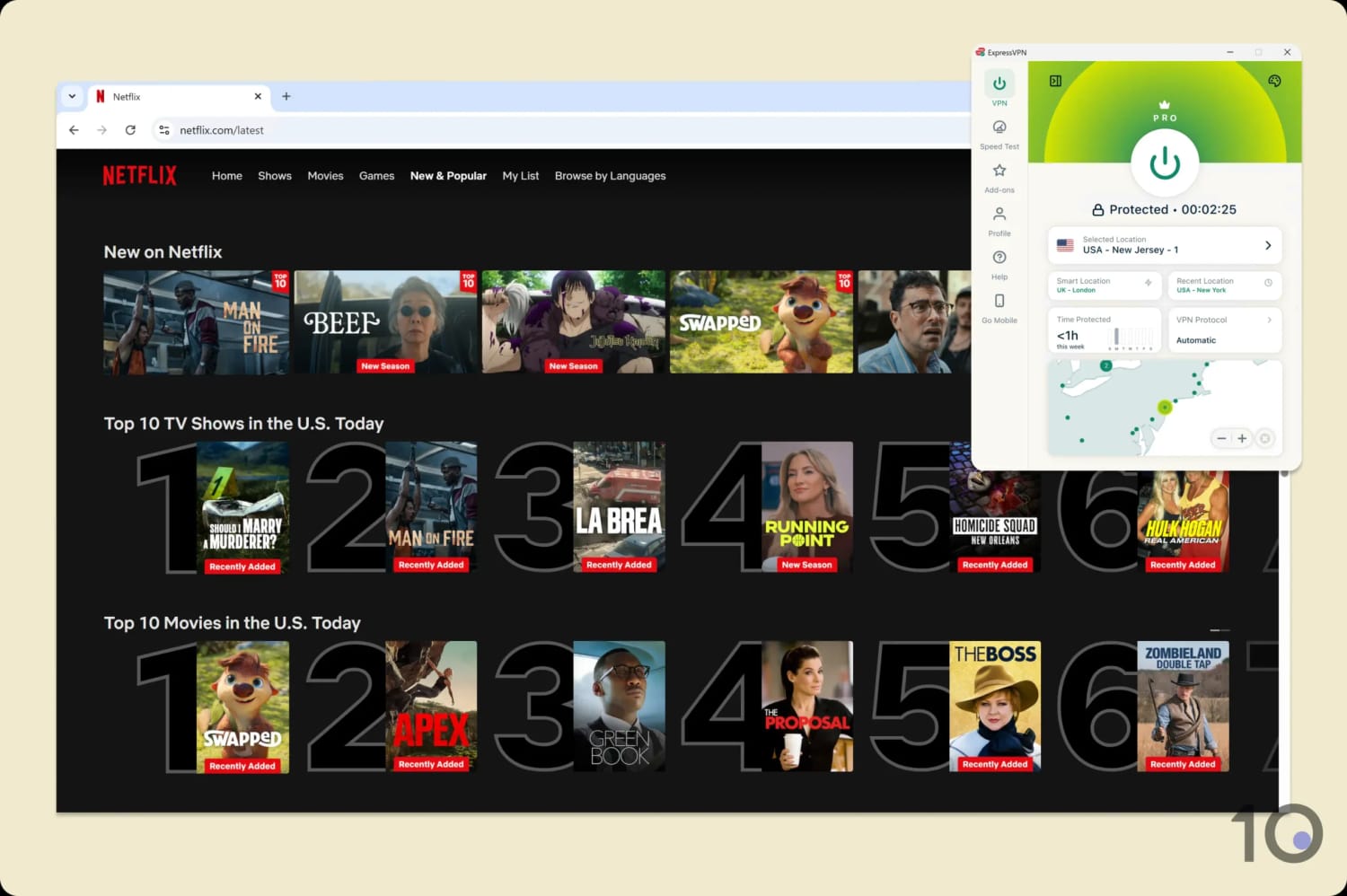Select the cluster marker labeled 2 on map
The width and height of the screenshot is (1347, 896).
point(1106,365)
